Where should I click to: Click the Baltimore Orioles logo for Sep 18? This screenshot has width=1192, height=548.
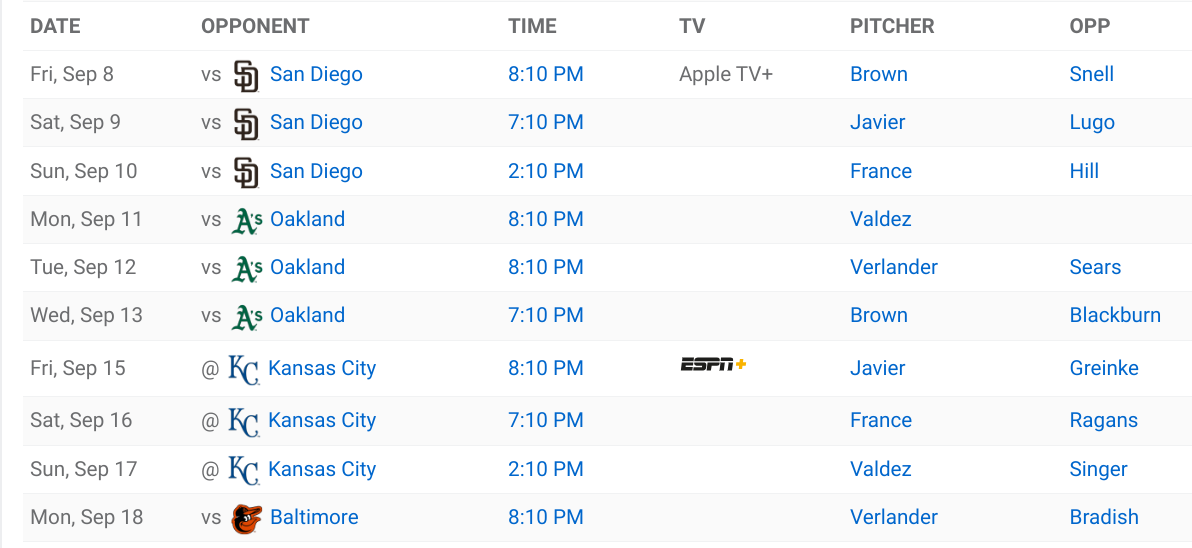click(246, 518)
